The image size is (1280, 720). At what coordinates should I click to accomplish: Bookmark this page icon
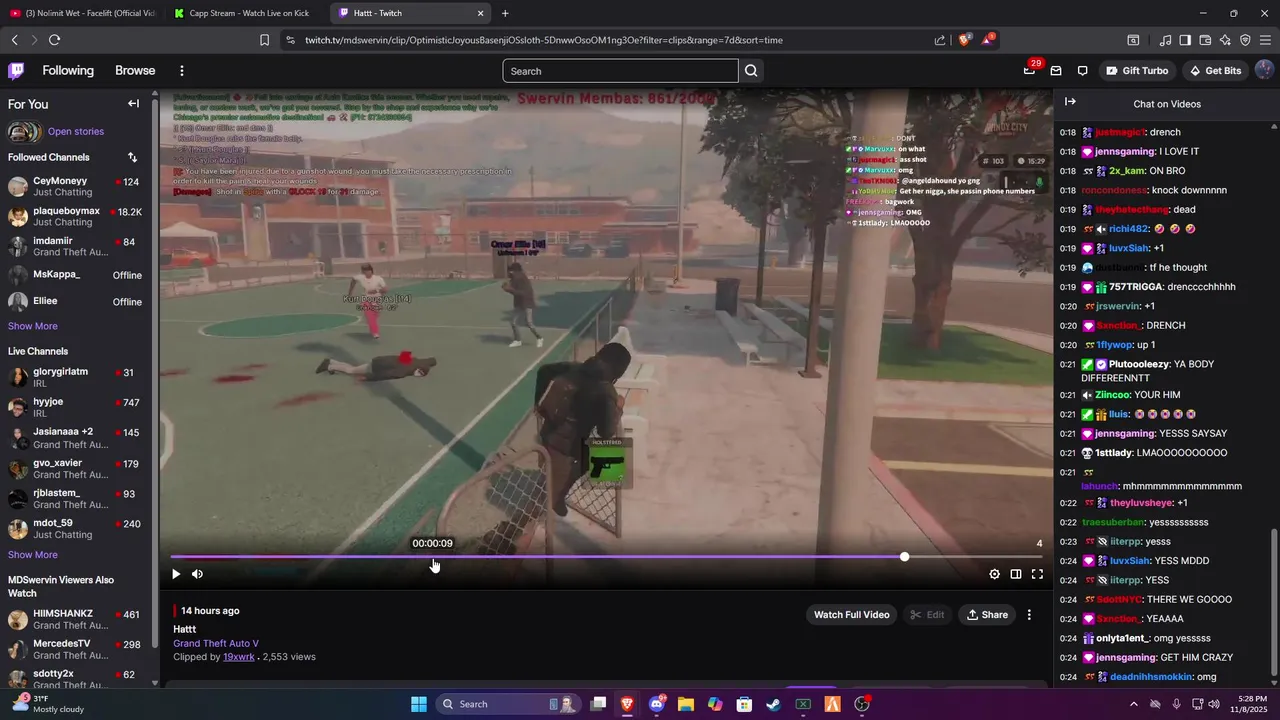264,40
